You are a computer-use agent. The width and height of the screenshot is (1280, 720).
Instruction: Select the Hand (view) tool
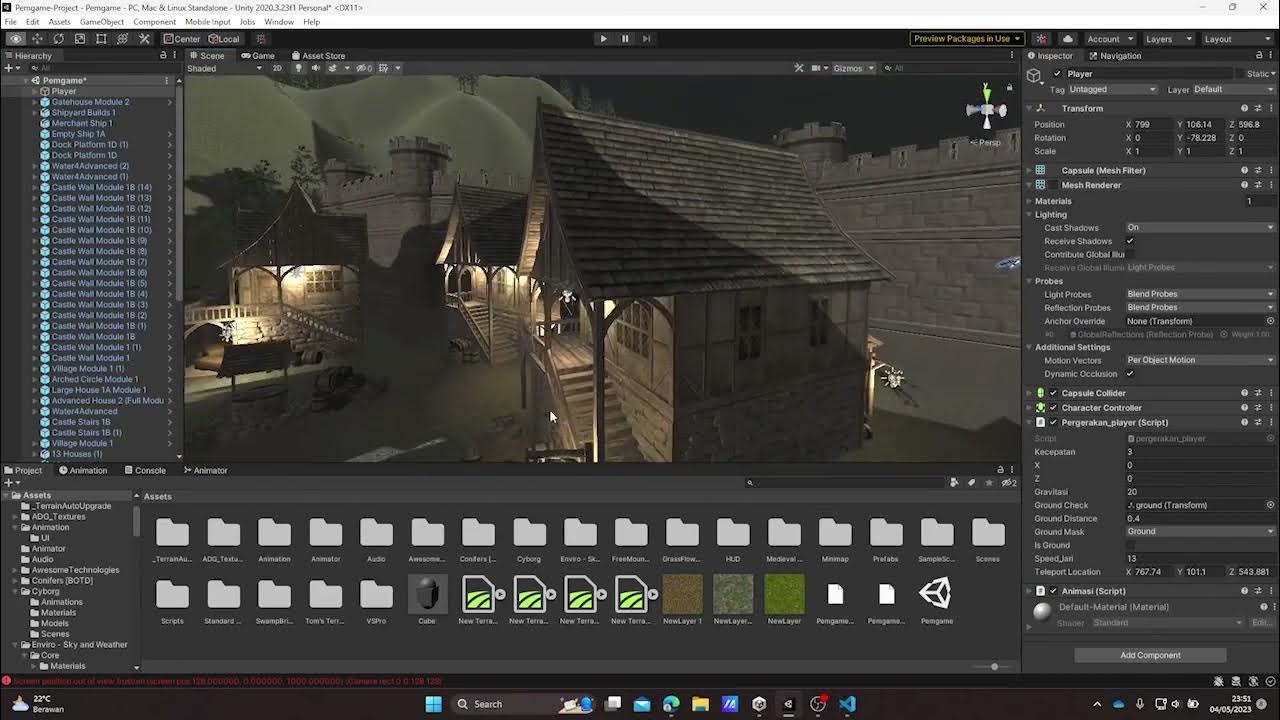(16, 39)
